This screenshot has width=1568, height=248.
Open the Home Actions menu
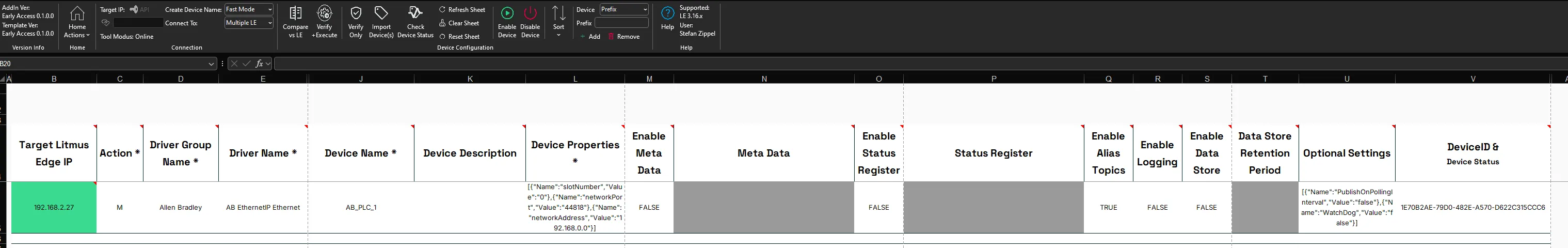77,23
